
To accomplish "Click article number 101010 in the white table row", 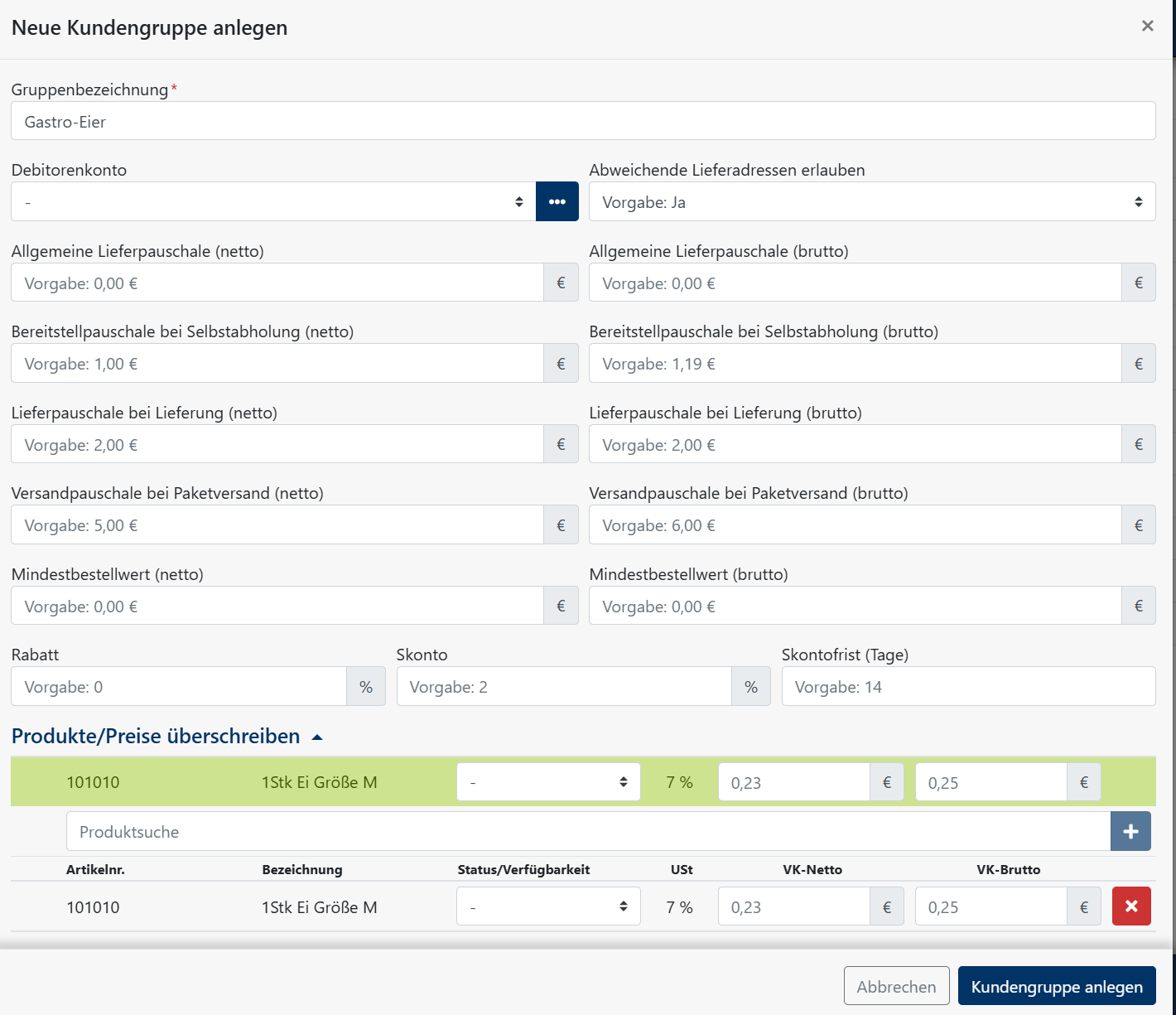I will click(x=93, y=907).
